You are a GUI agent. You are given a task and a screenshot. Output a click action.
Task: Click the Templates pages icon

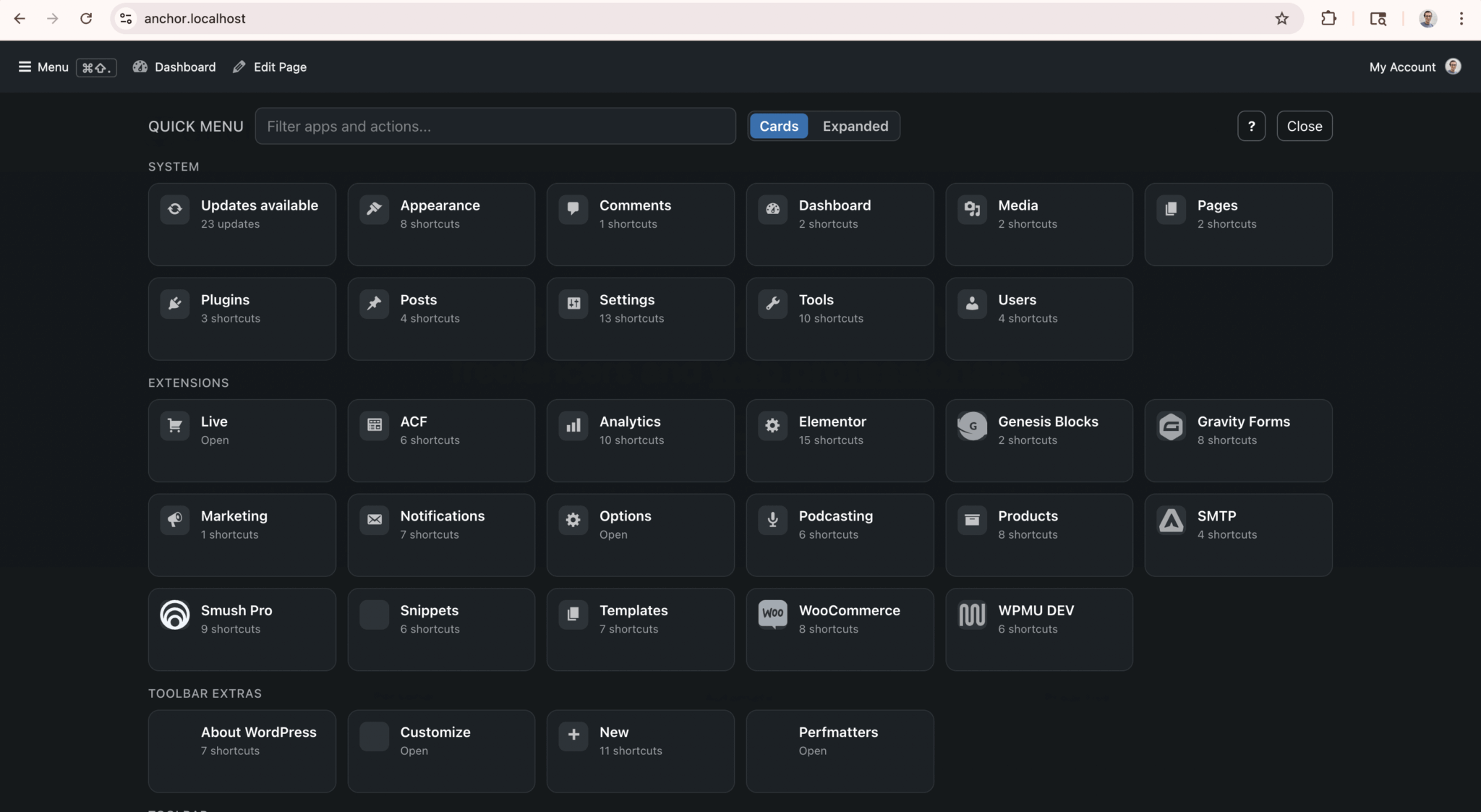573,615
